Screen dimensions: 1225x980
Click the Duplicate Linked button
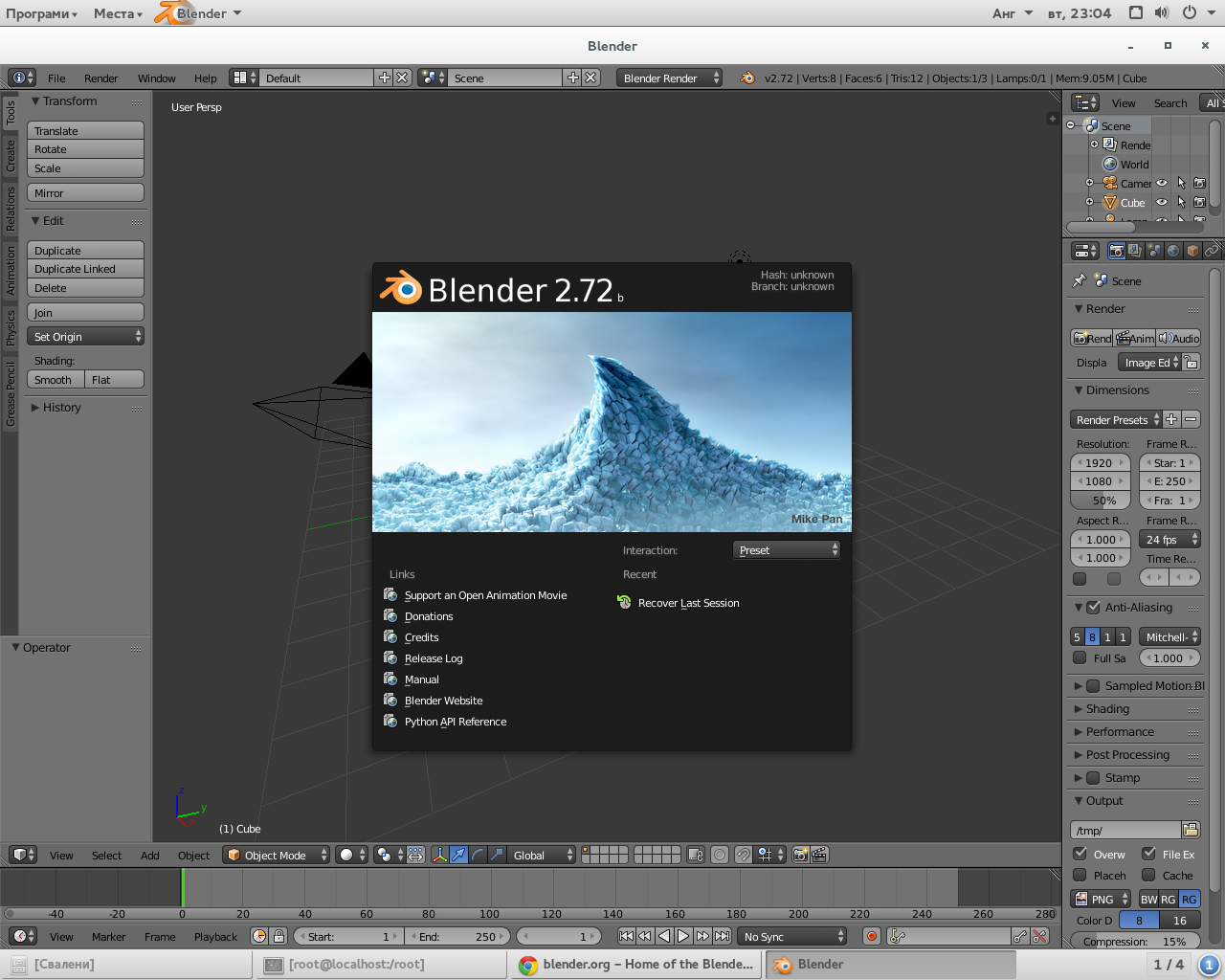pyautogui.click(x=86, y=268)
